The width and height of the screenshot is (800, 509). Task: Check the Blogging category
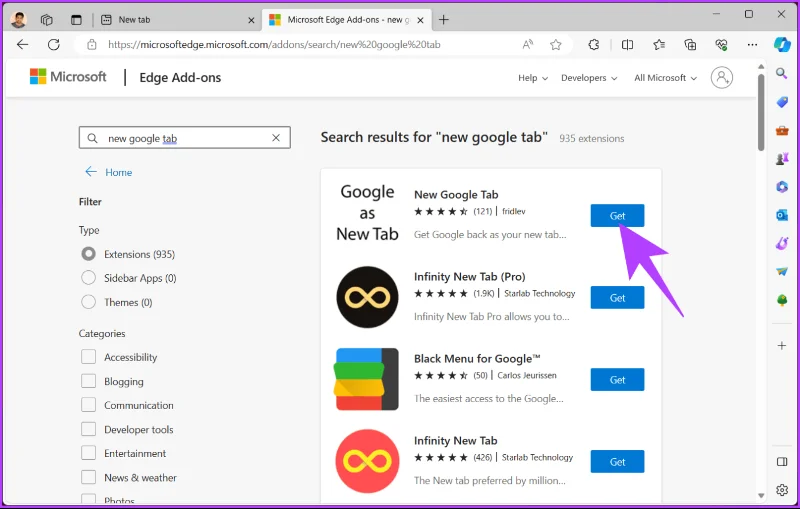[88, 381]
